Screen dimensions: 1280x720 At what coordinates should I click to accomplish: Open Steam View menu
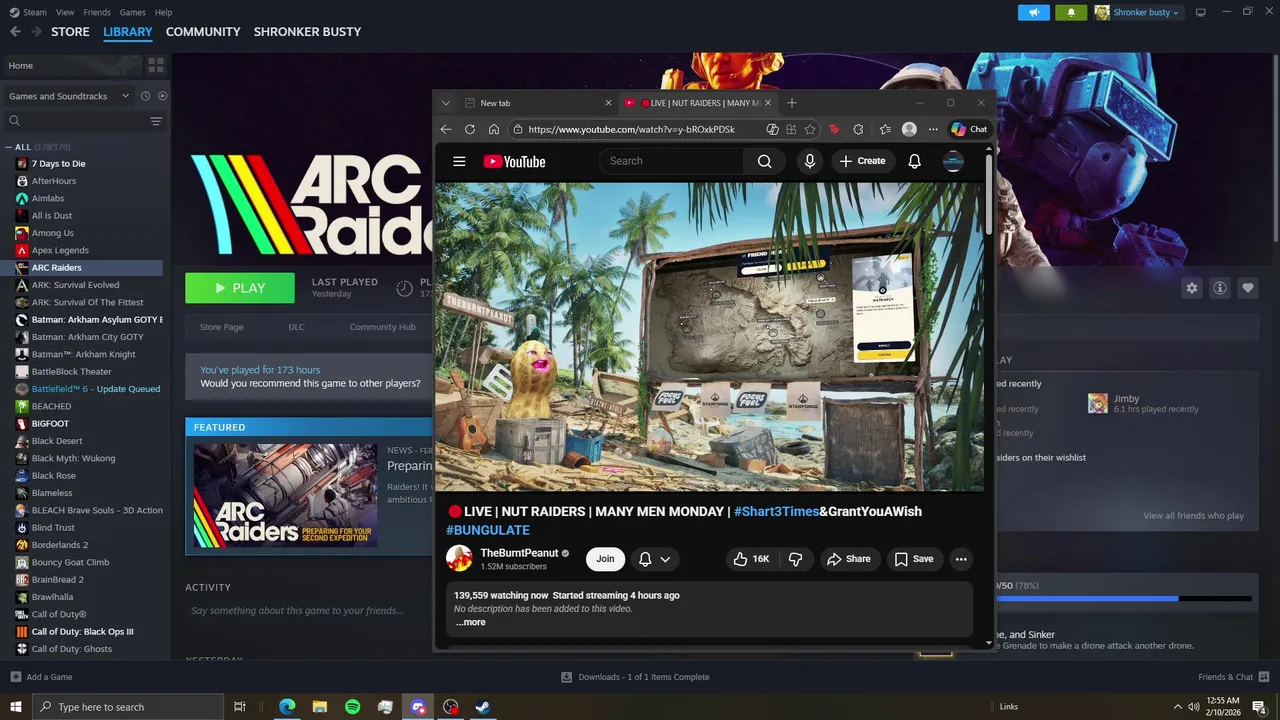tap(65, 12)
